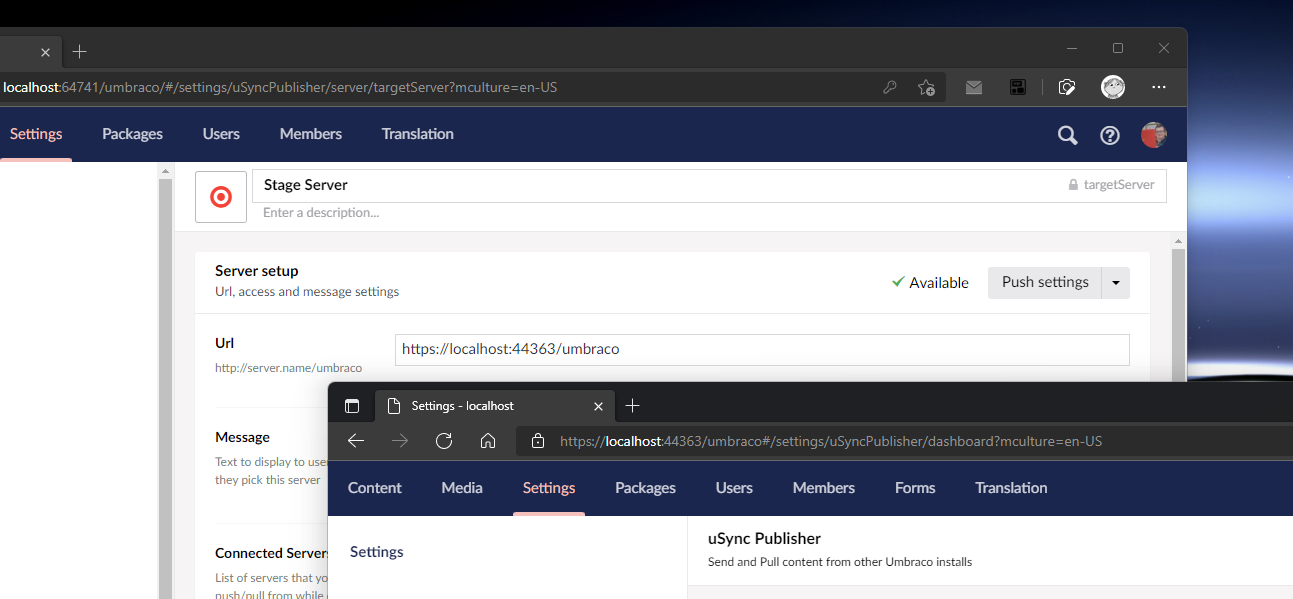Click the Url field with https://localhost:44363/umbraco
Image resolution: width=1293 pixels, height=599 pixels.
(762, 349)
